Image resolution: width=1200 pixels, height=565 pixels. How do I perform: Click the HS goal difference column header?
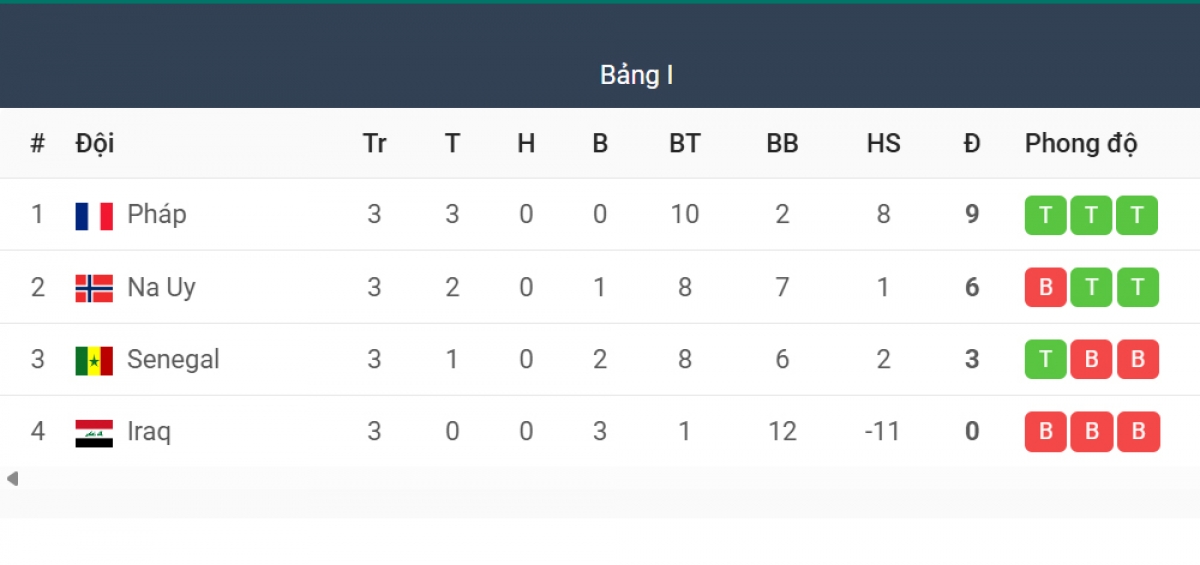[883, 143]
